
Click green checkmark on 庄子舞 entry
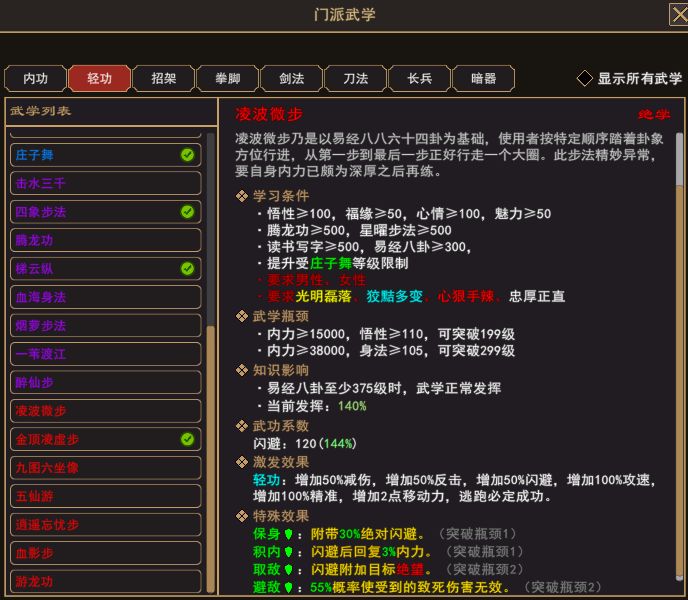pyautogui.click(x=187, y=154)
